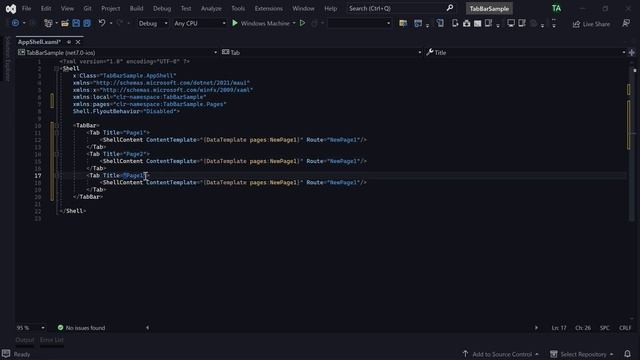Open the Project menu
Image resolution: width=640 pixels, height=360 pixels.
pos(111,8)
